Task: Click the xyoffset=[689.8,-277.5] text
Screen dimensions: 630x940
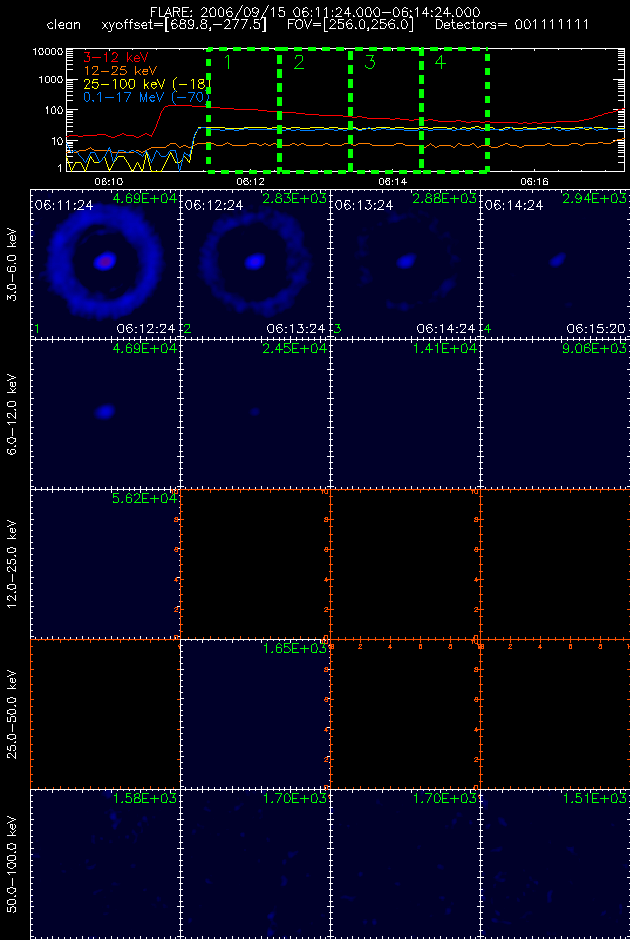Action: [184, 25]
